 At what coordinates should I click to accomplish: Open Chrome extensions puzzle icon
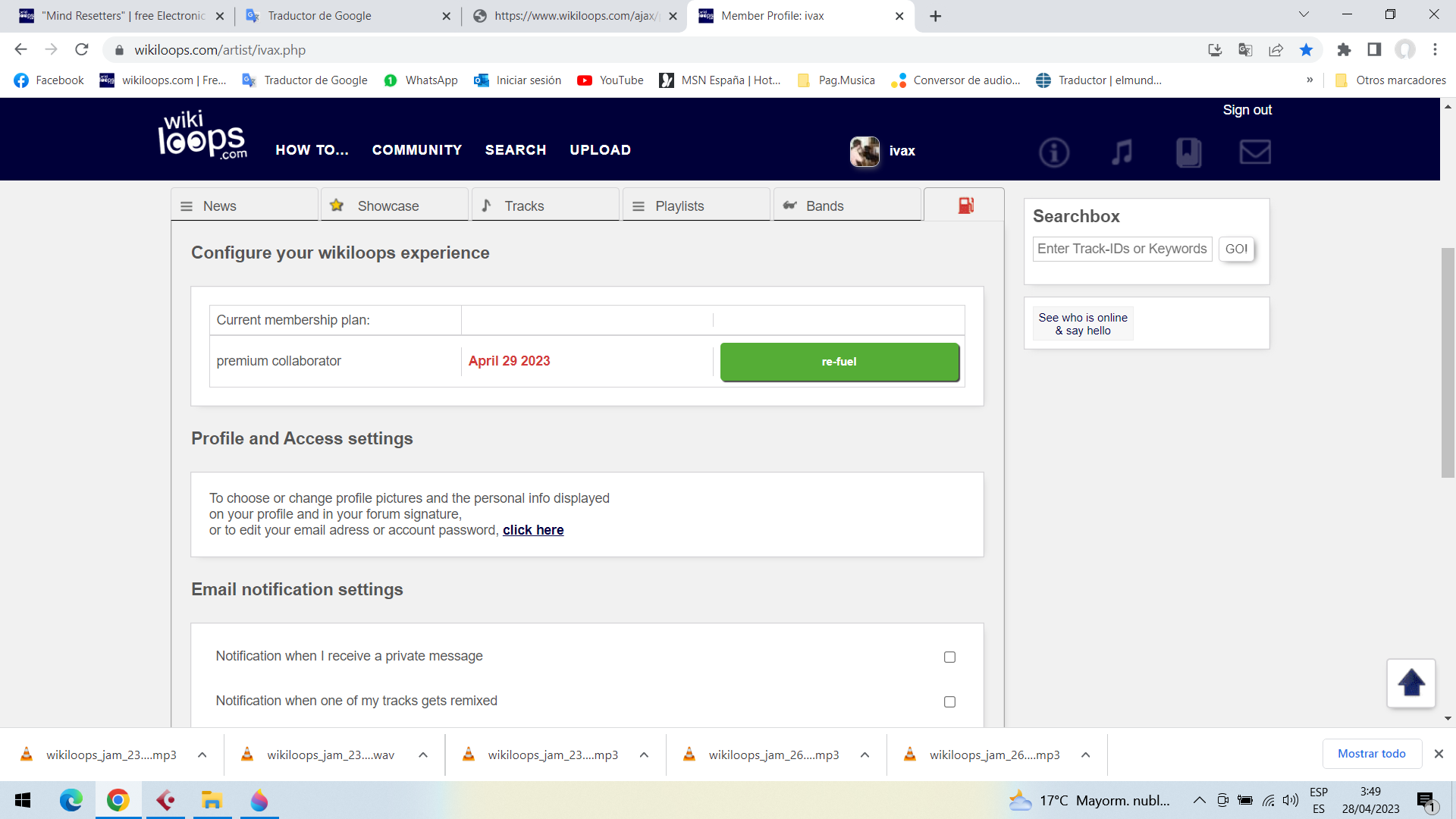pyautogui.click(x=1344, y=50)
